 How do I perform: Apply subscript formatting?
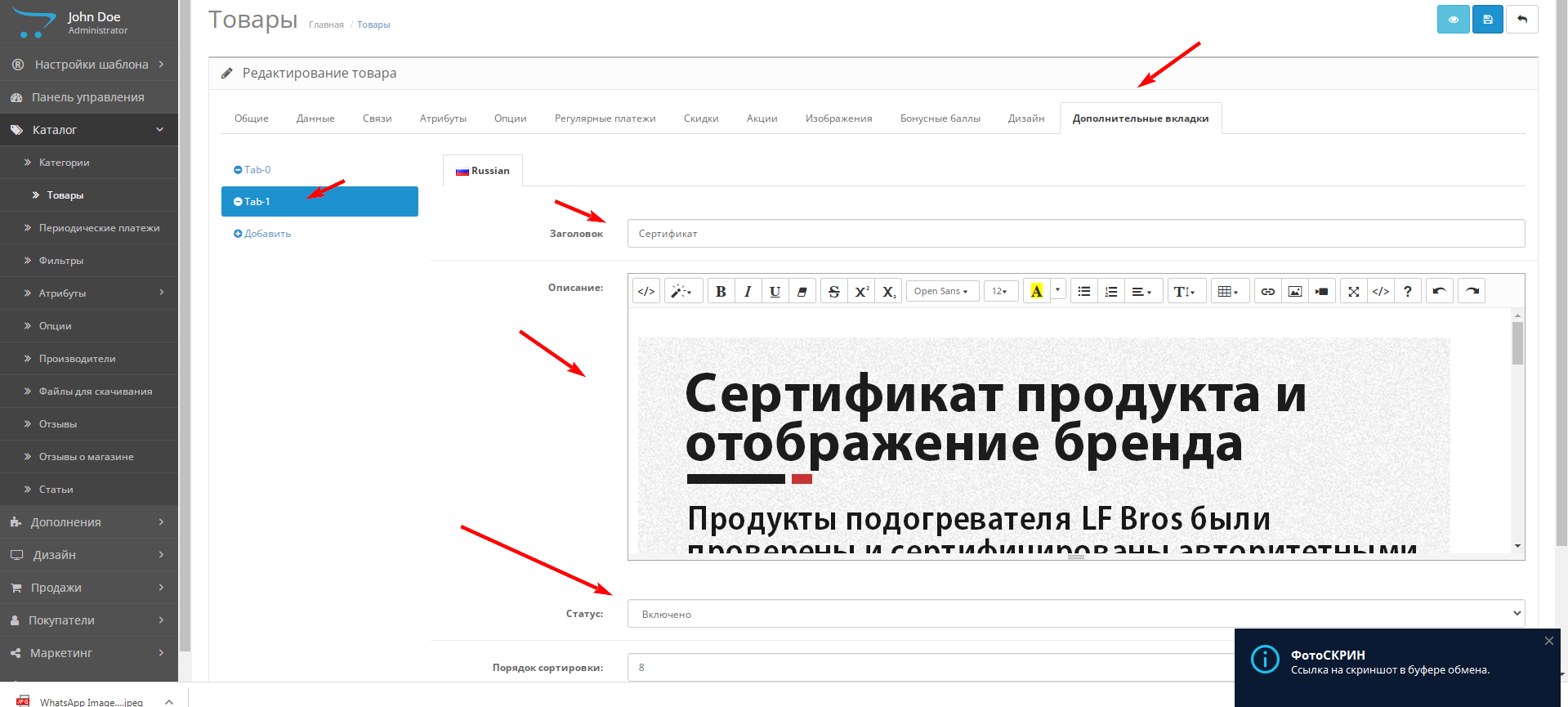point(889,291)
